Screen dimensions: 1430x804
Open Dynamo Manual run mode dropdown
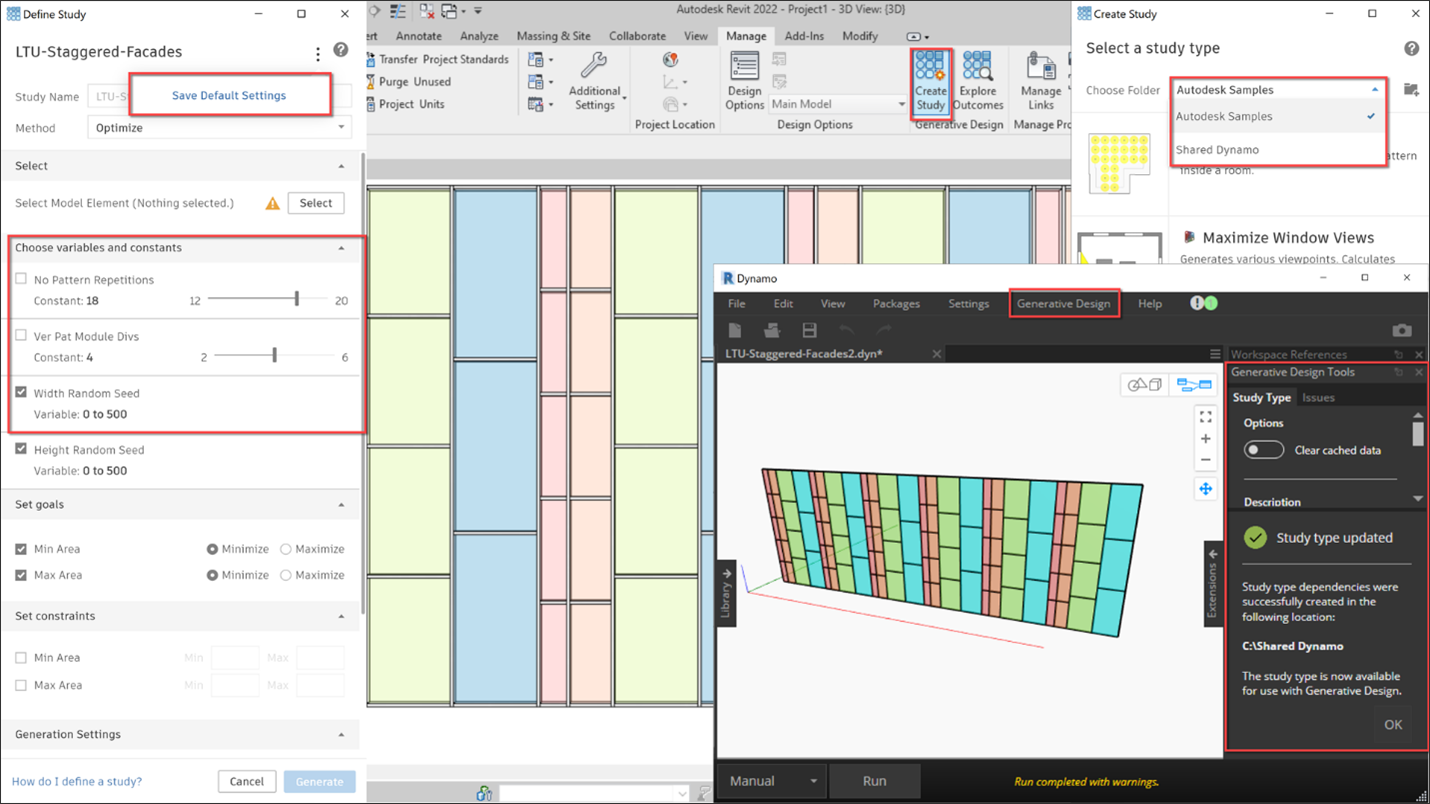[x=772, y=781]
